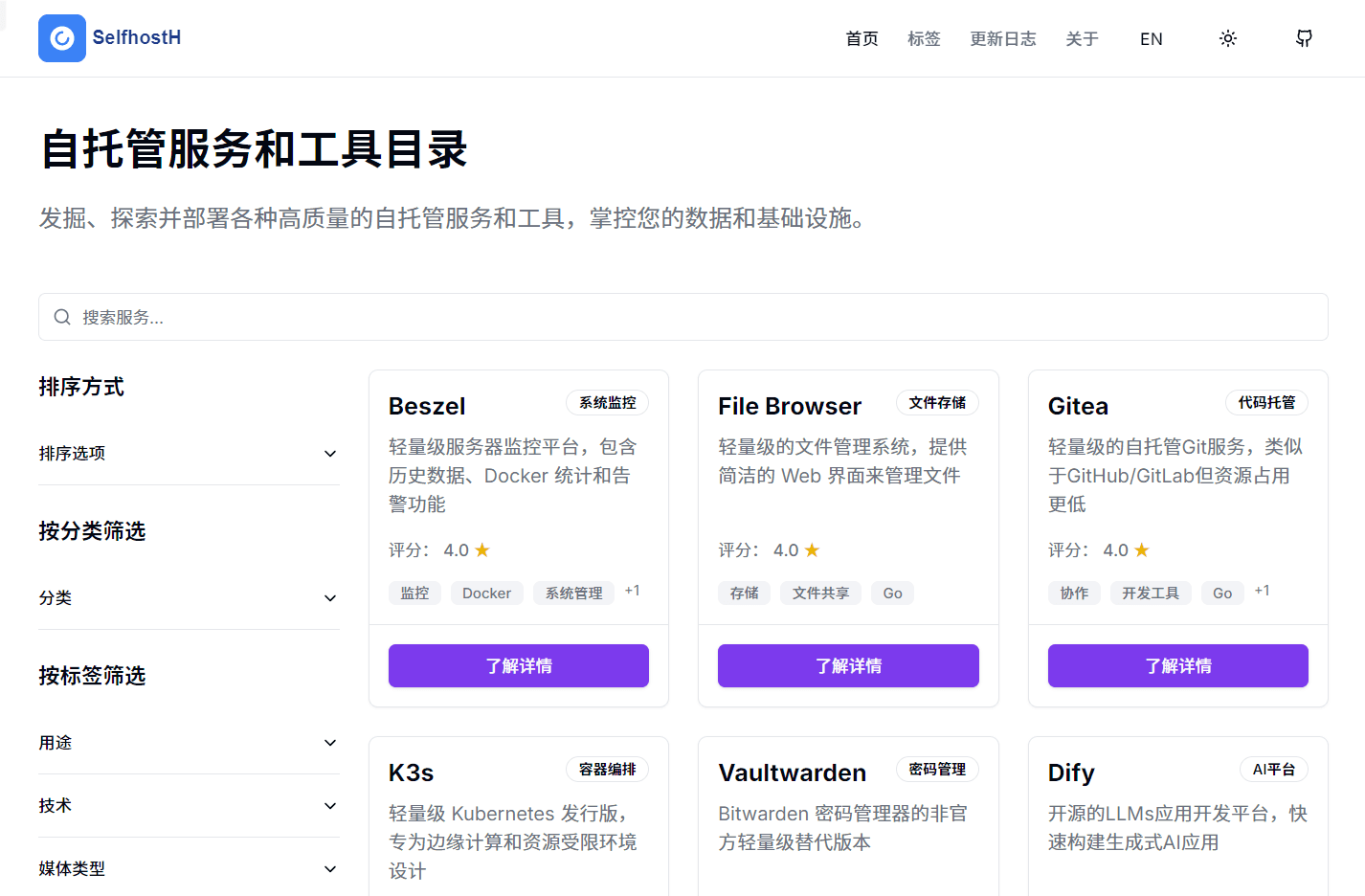Expand the 分类 filter dropdown

coord(189,598)
